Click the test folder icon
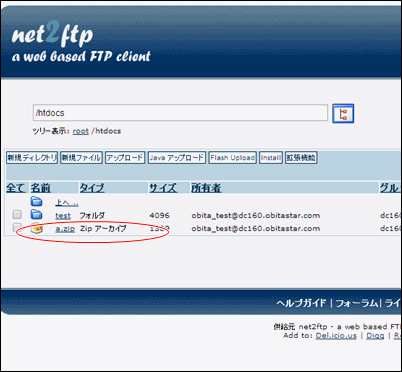This screenshot has height=372, width=402. (x=36, y=214)
